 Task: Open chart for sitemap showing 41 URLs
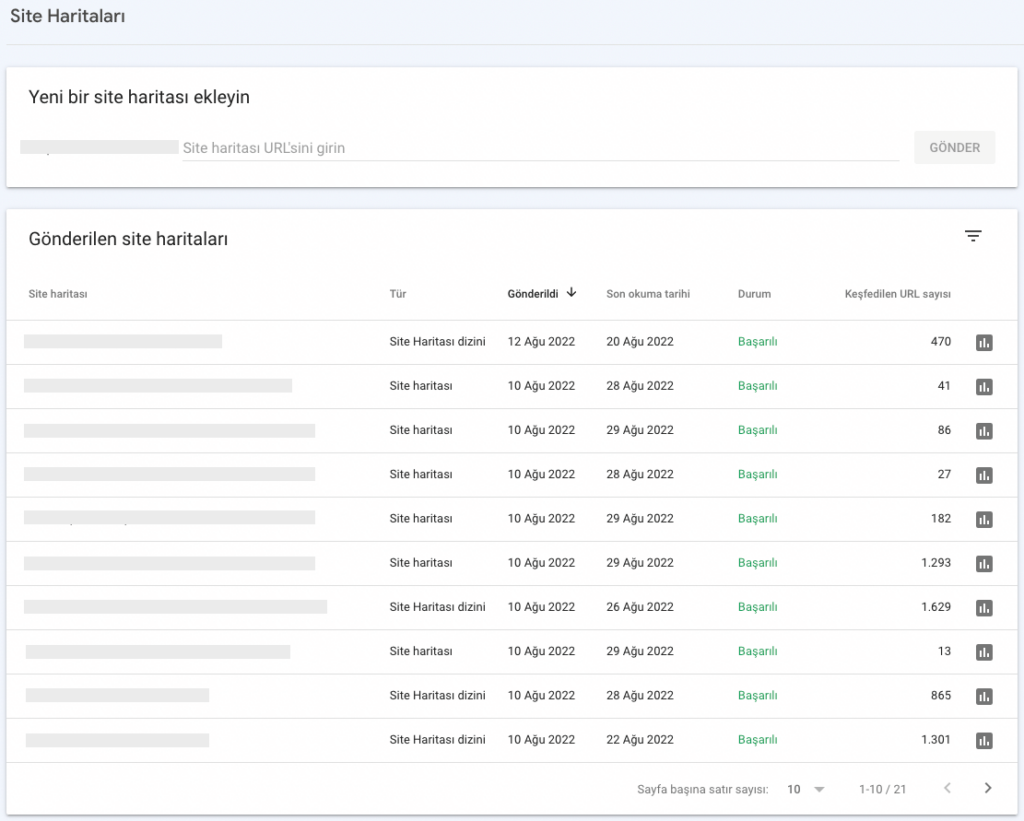point(984,386)
